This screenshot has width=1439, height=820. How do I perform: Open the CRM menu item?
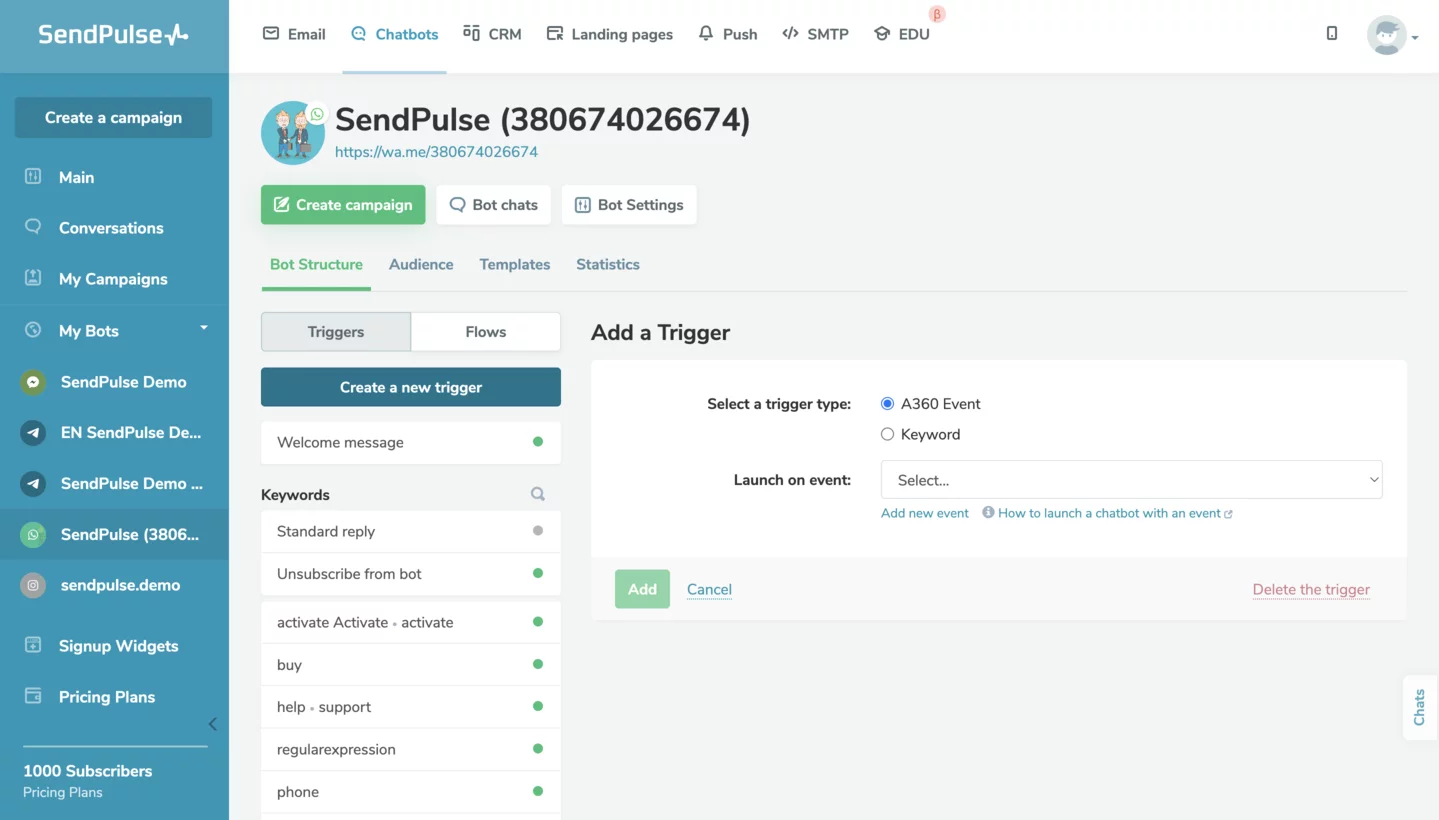tap(492, 34)
